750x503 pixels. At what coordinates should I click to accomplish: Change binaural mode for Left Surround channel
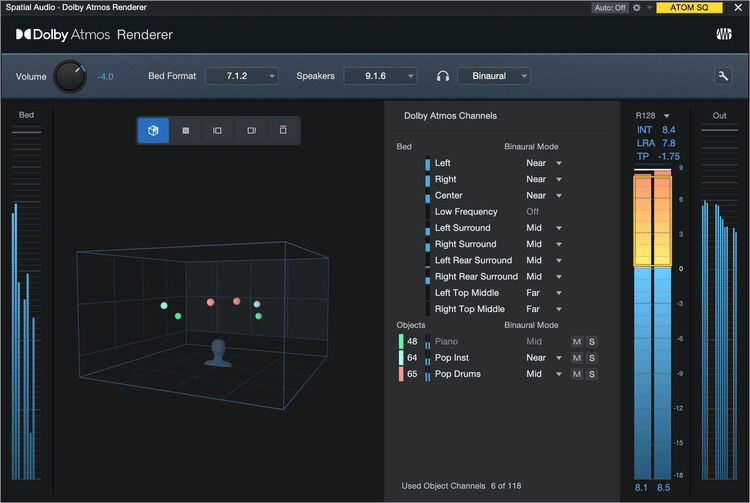(544, 228)
